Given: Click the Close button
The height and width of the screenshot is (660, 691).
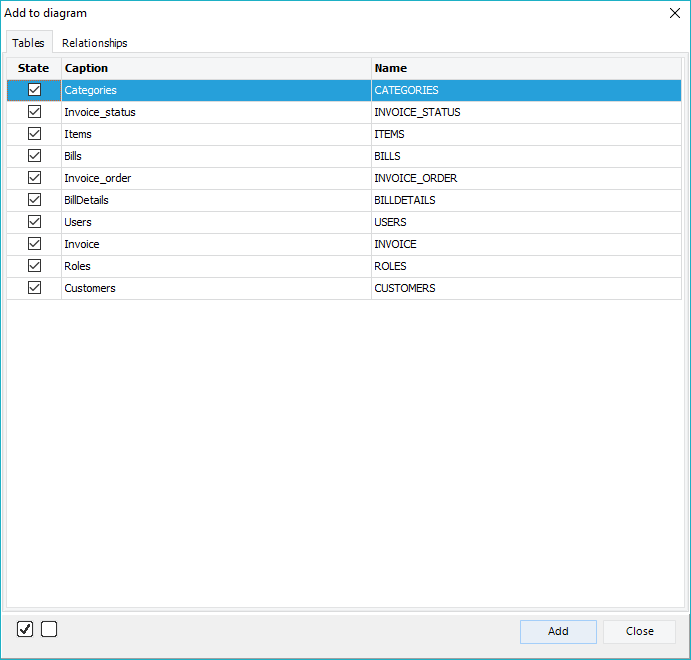Looking at the screenshot, I should (639, 631).
